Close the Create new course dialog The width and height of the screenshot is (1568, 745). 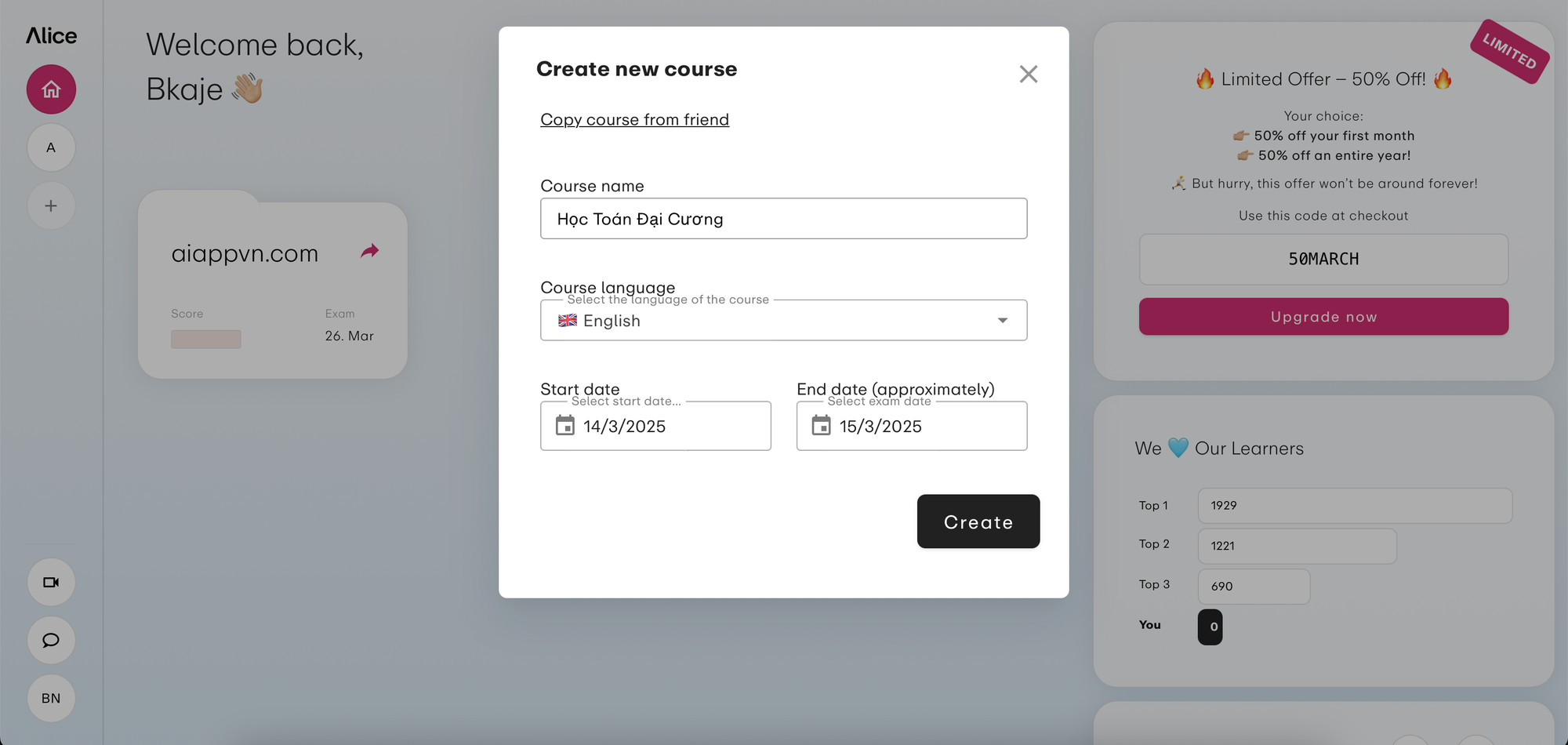click(x=1029, y=74)
